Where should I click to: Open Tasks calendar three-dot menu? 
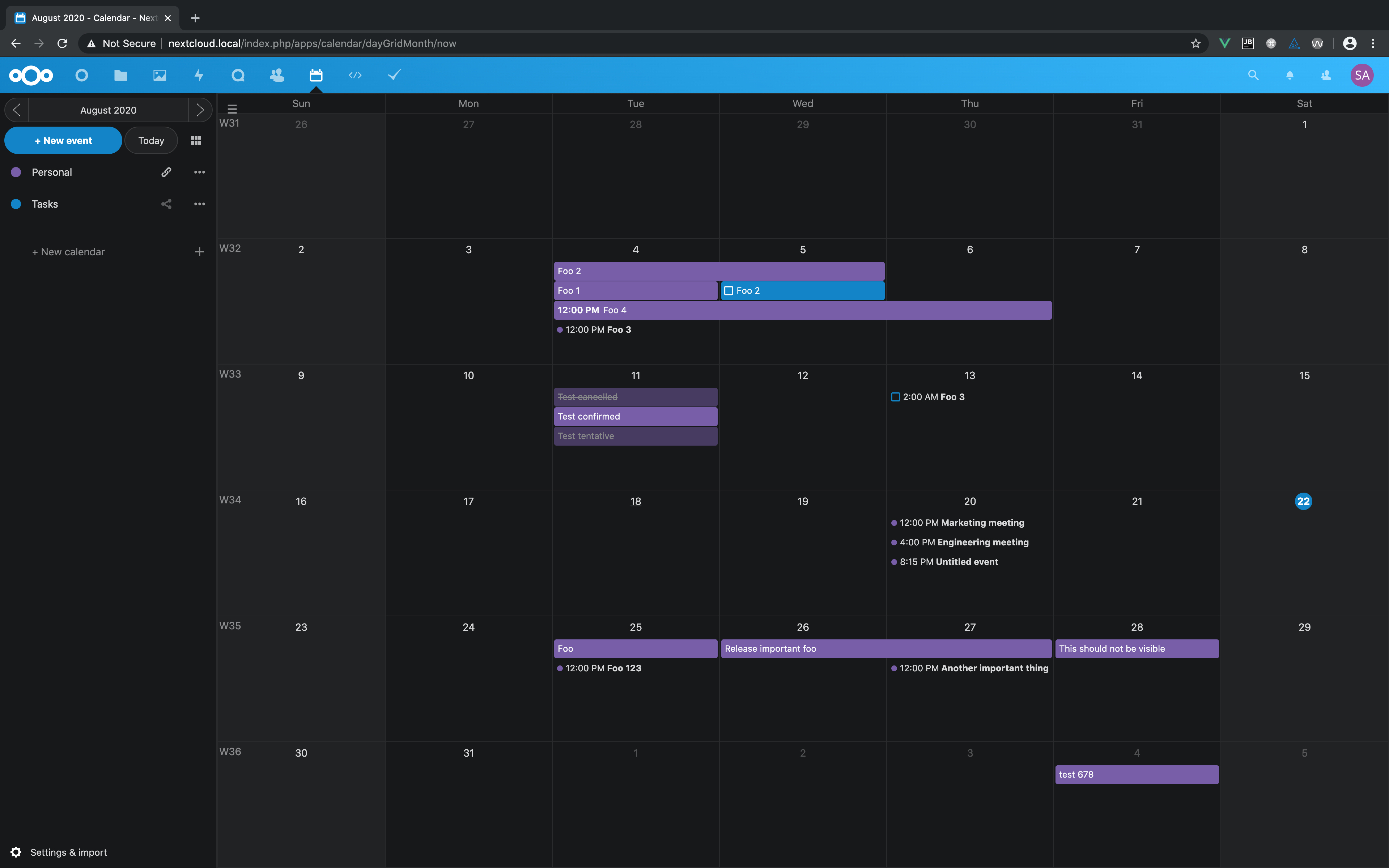(199, 204)
